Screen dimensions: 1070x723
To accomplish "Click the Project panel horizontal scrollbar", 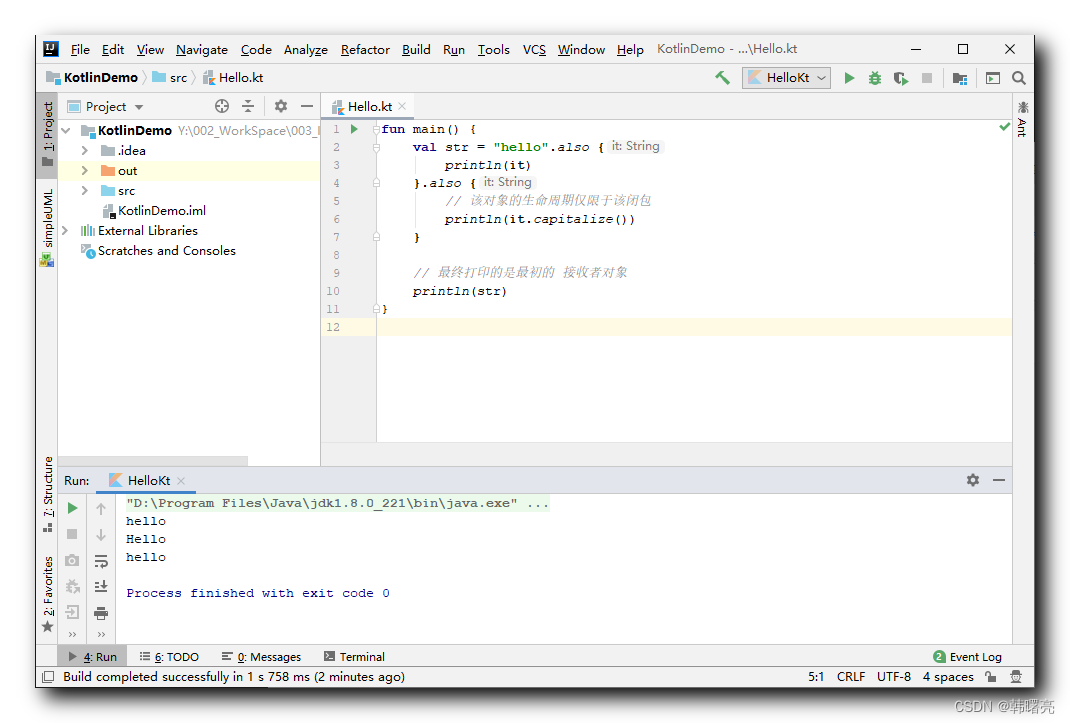I will pos(153,460).
